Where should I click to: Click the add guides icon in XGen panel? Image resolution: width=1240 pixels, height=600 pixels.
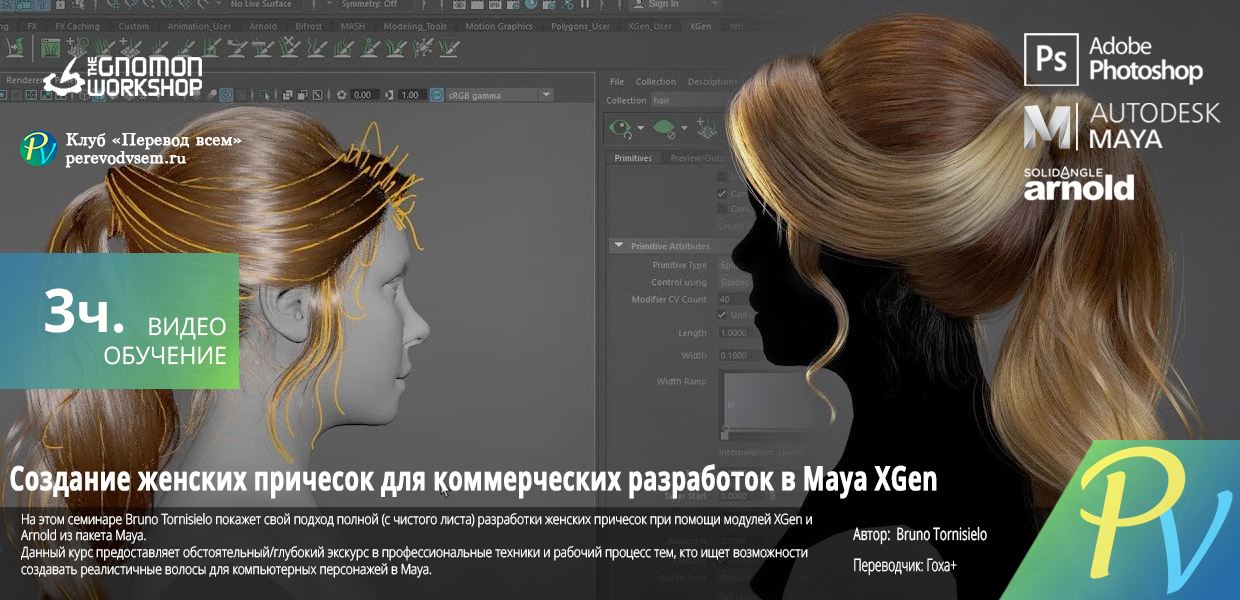click(706, 127)
